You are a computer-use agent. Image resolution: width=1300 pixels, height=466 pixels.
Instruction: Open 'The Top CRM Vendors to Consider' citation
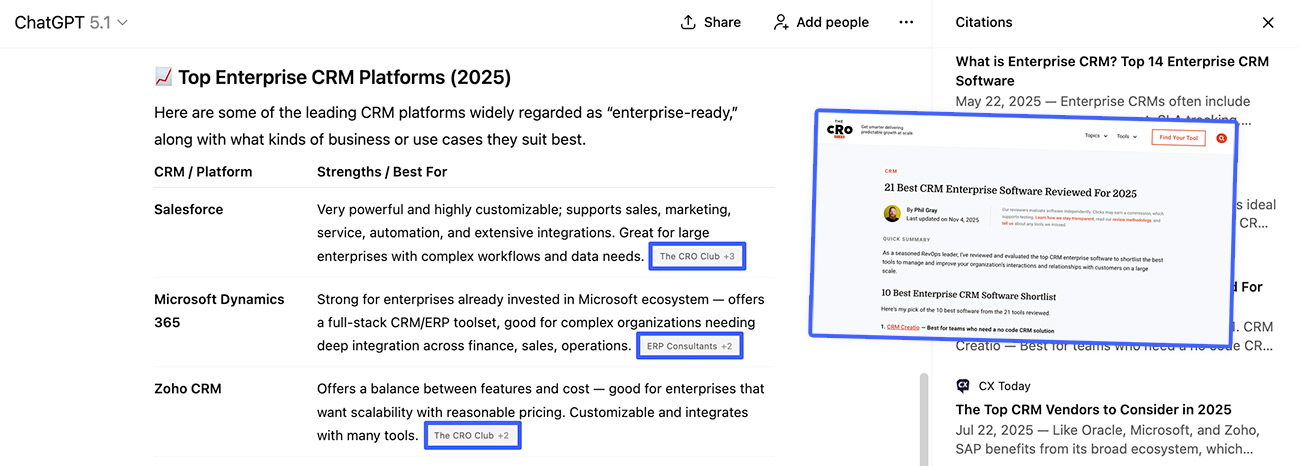(x=1093, y=409)
